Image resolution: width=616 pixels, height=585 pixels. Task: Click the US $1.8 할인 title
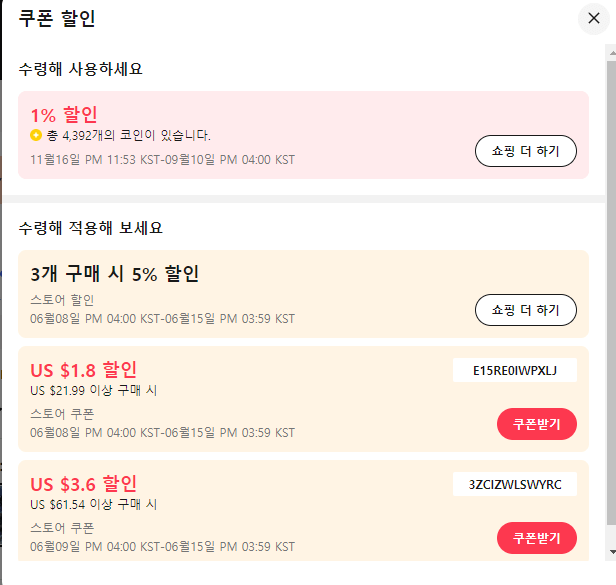84,370
